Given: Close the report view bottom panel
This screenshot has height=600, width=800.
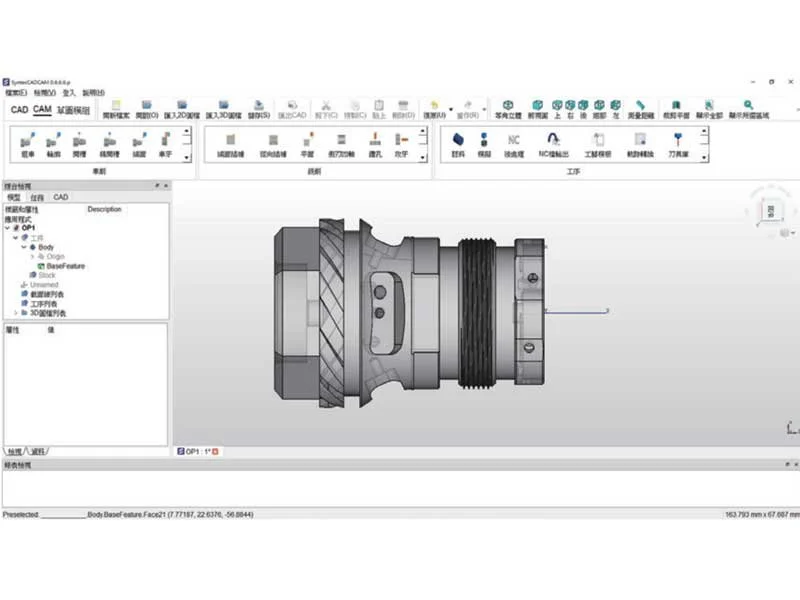Looking at the screenshot, I should point(796,465).
